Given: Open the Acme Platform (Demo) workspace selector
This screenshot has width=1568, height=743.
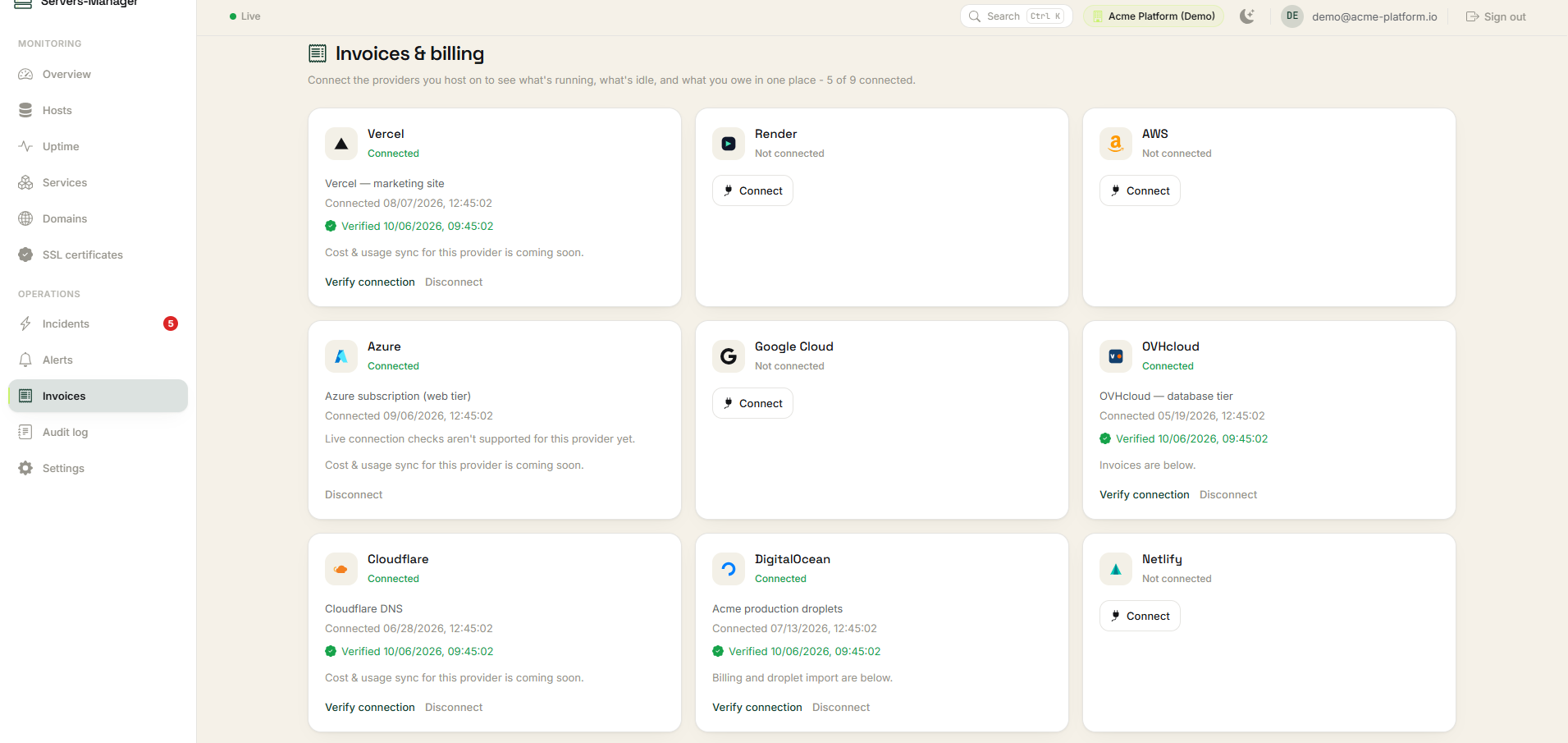Looking at the screenshot, I should (1154, 16).
